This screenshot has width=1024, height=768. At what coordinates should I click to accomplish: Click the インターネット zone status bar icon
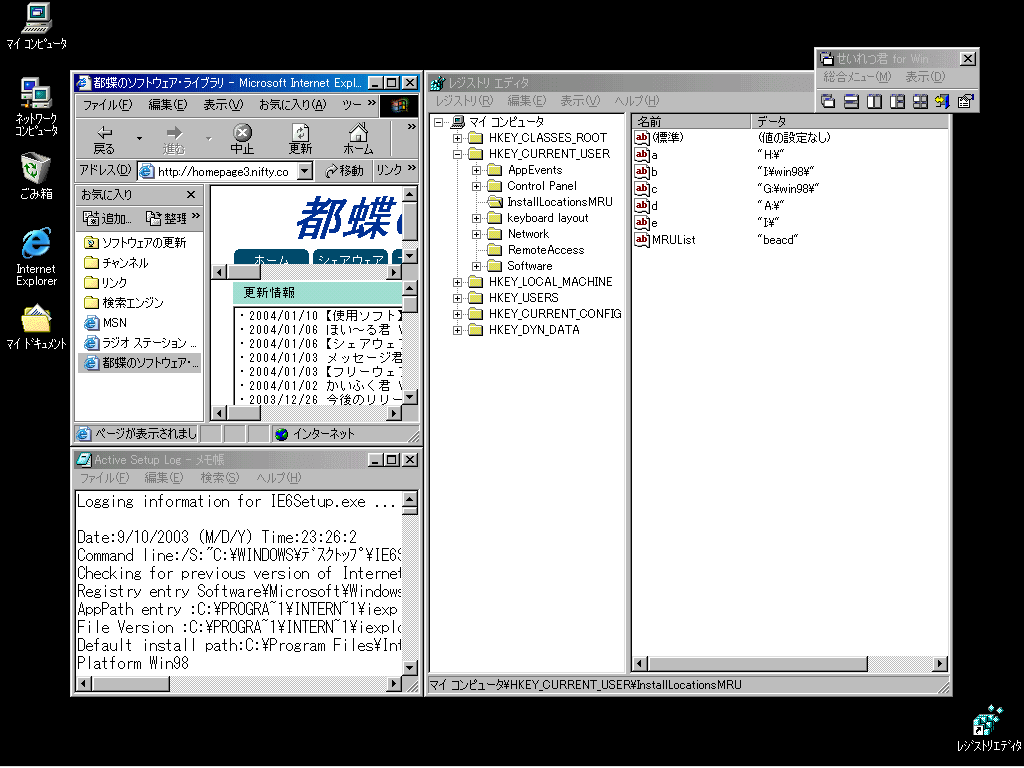(281, 434)
